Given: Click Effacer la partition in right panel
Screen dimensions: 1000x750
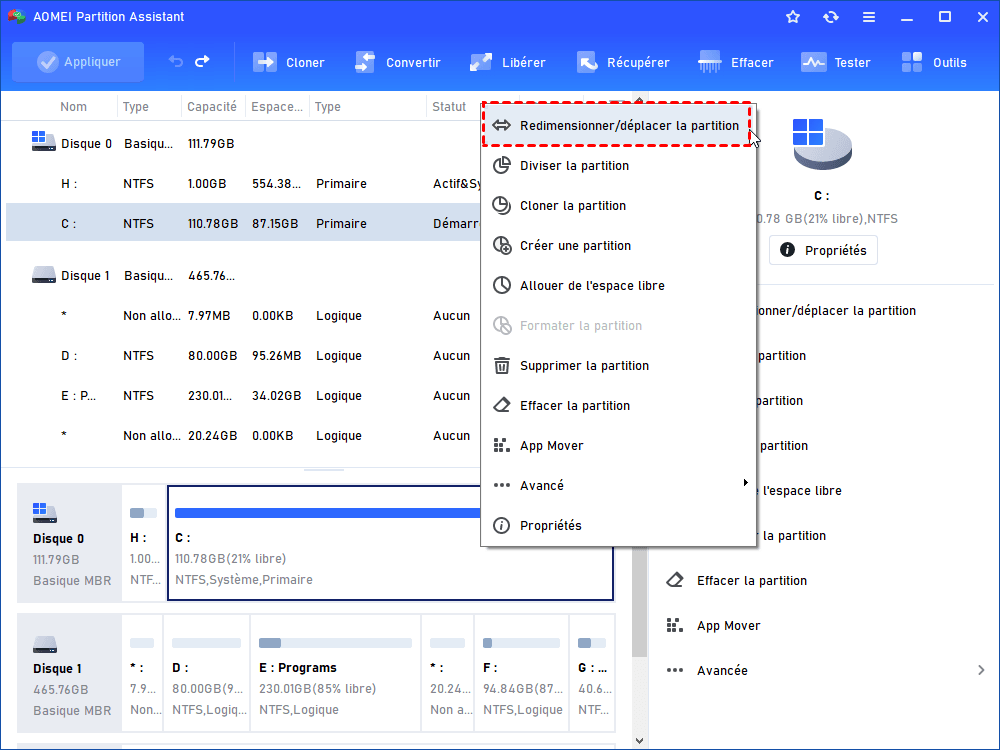Looking at the screenshot, I should (x=751, y=580).
